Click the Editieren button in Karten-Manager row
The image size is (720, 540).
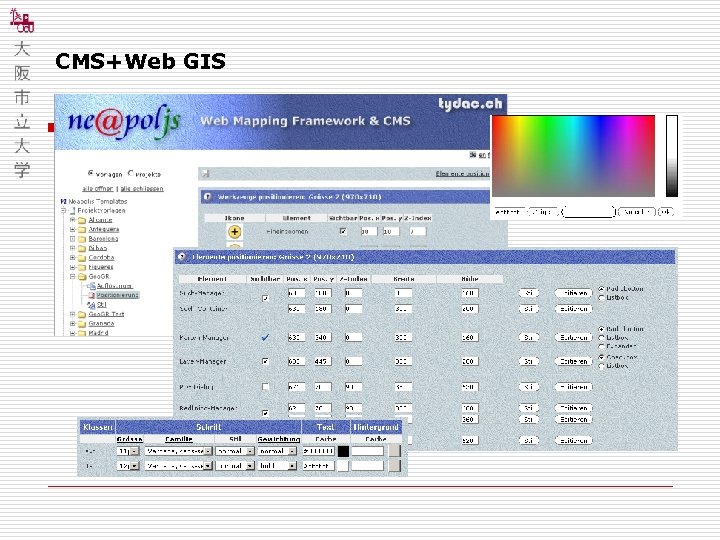coord(574,338)
